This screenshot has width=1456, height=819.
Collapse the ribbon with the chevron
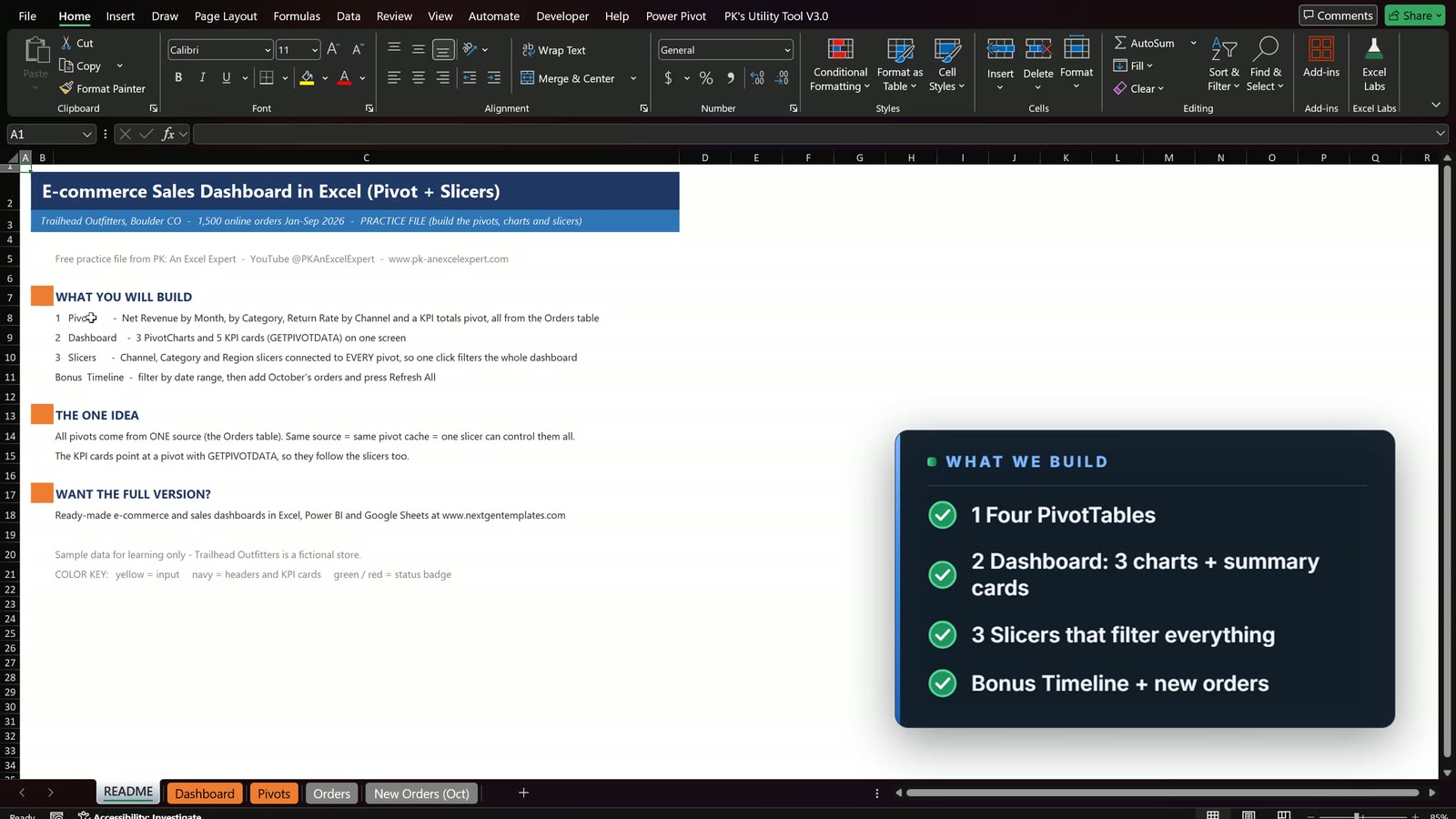(x=1436, y=106)
